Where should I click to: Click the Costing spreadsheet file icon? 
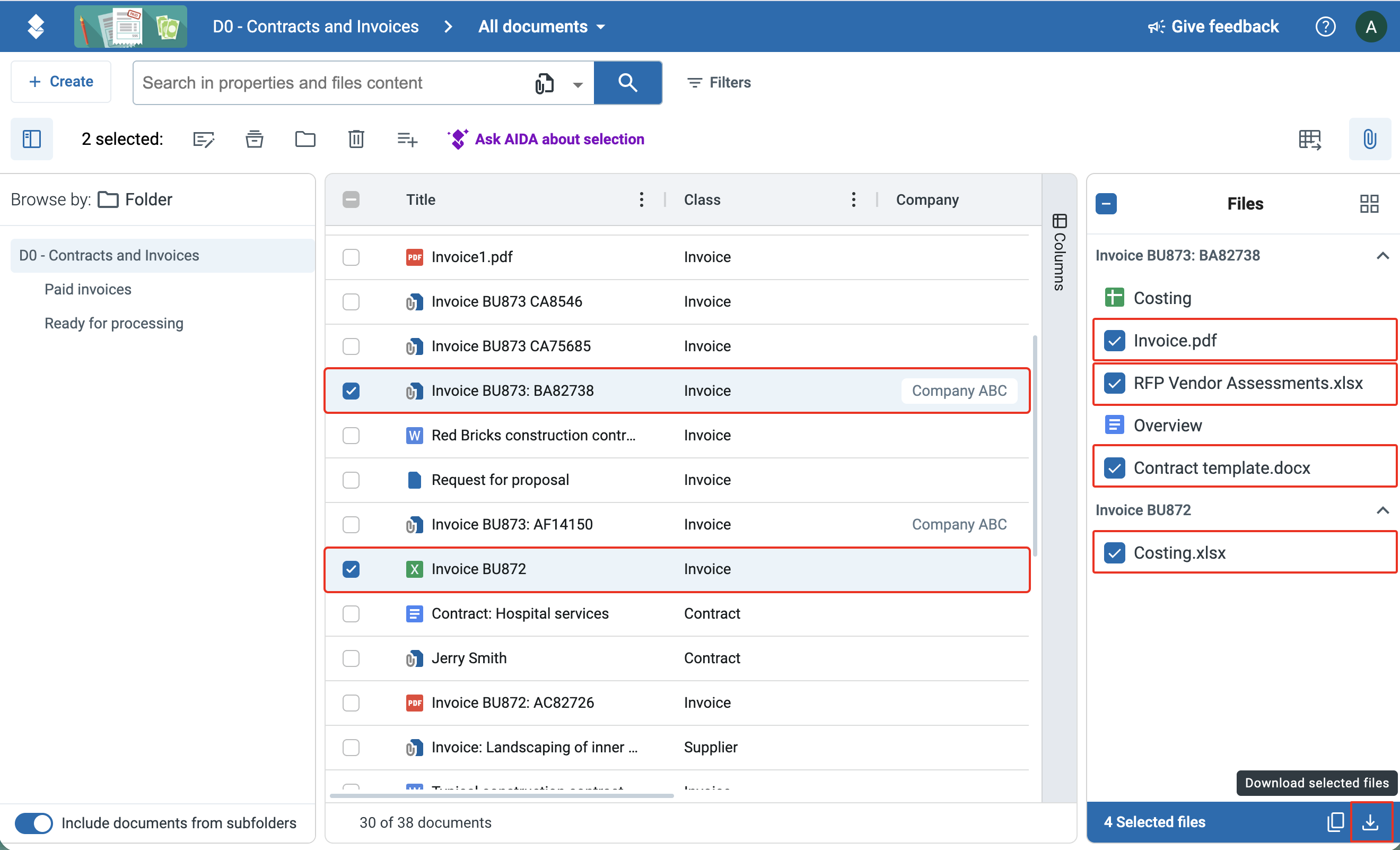[1114, 297]
